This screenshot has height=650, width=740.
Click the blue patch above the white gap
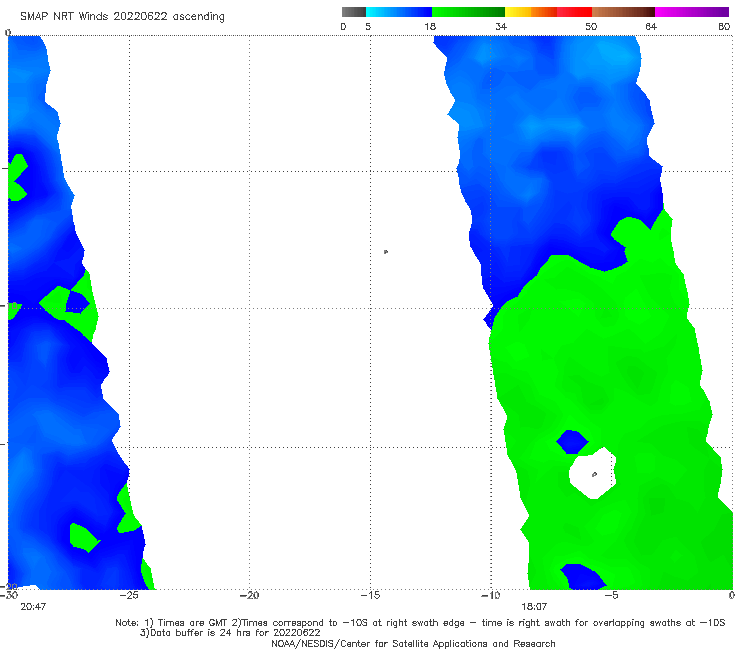coord(572,442)
